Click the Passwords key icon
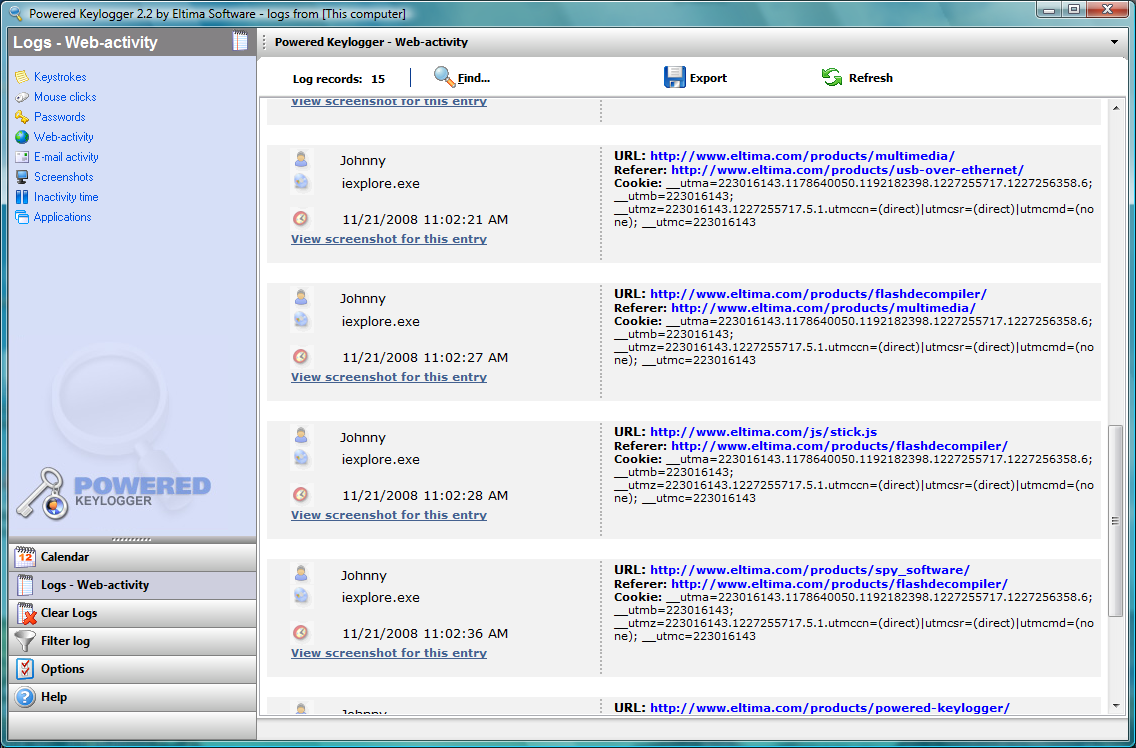1136x748 pixels. click(22, 117)
